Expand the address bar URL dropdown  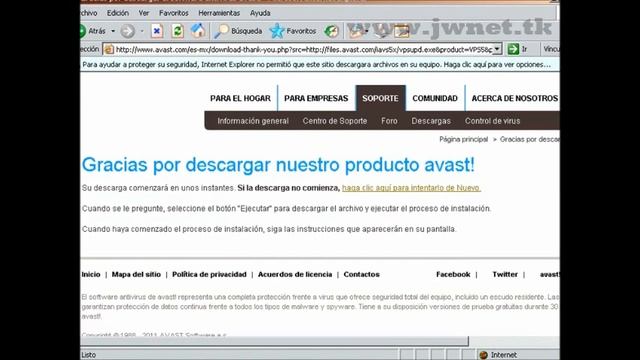coord(497,49)
